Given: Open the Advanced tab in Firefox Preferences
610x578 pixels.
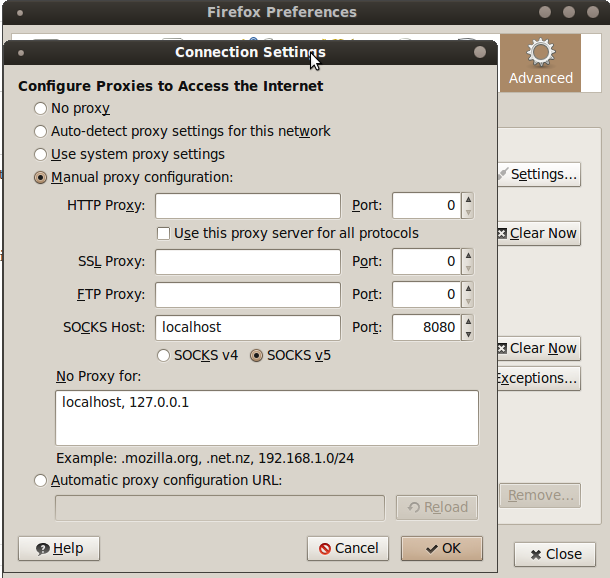Looking at the screenshot, I should point(541,63).
